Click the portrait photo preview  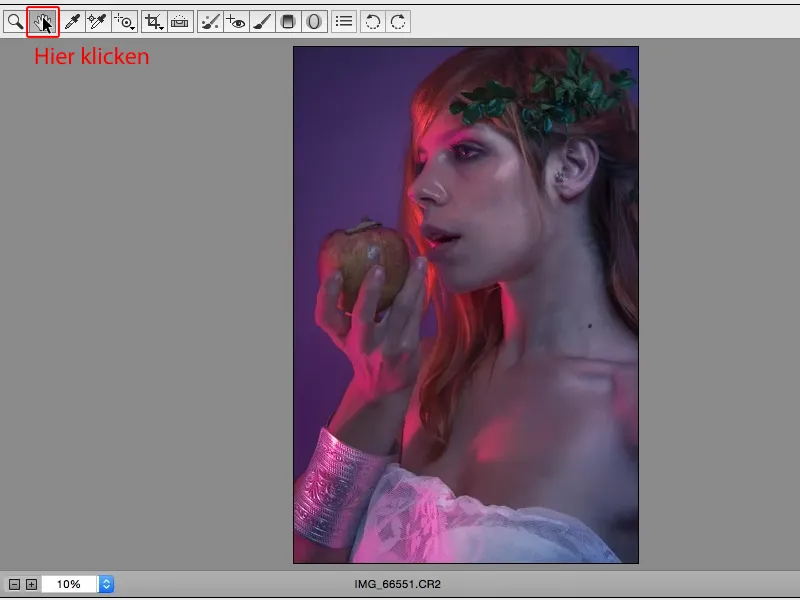point(466,305)
